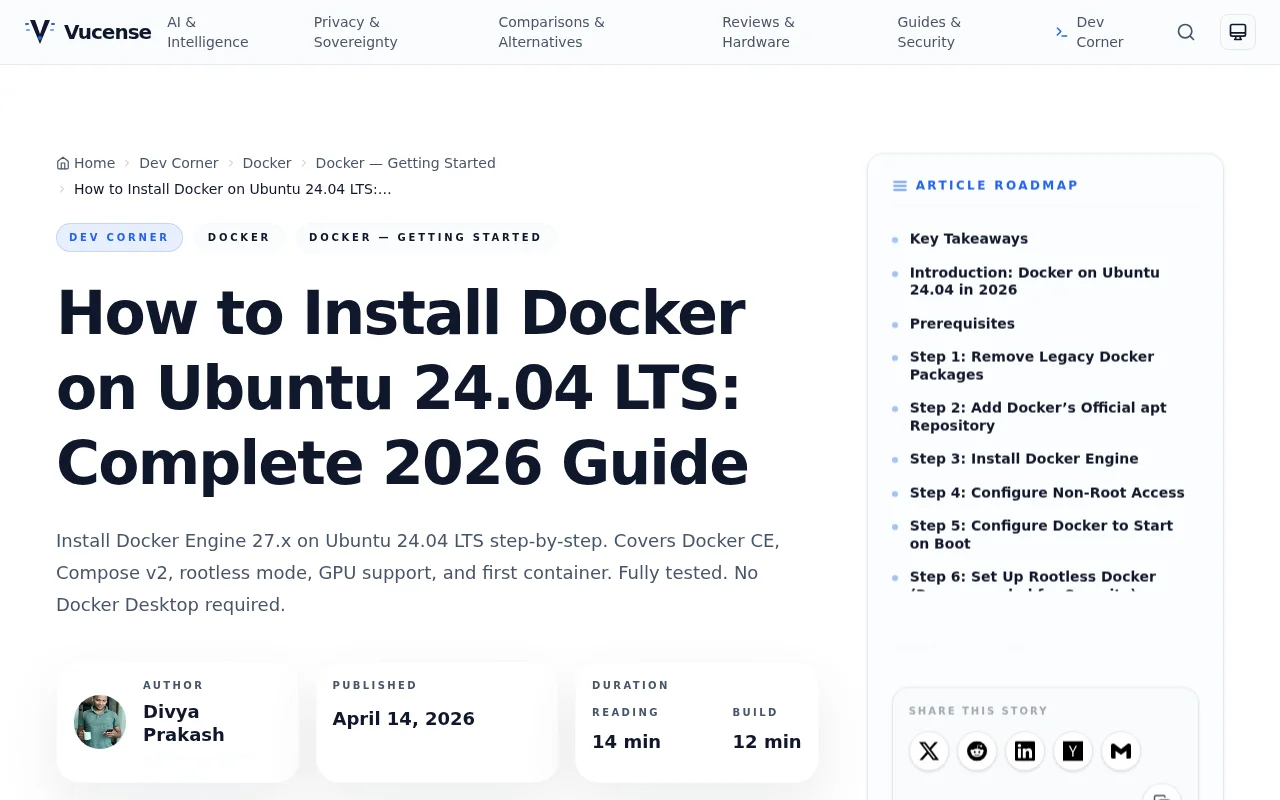The image size is (1280, 800).
Task: Click author name Divya Prakash
Action: (184, 723)
